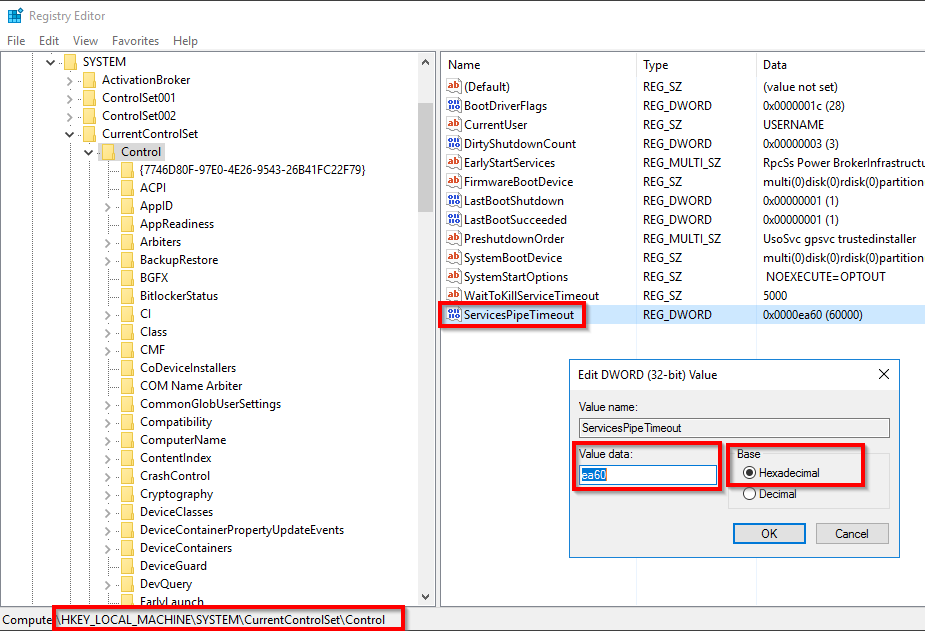Click the CurrentUser string value icon
925x631 pixels.
[454, 125]
